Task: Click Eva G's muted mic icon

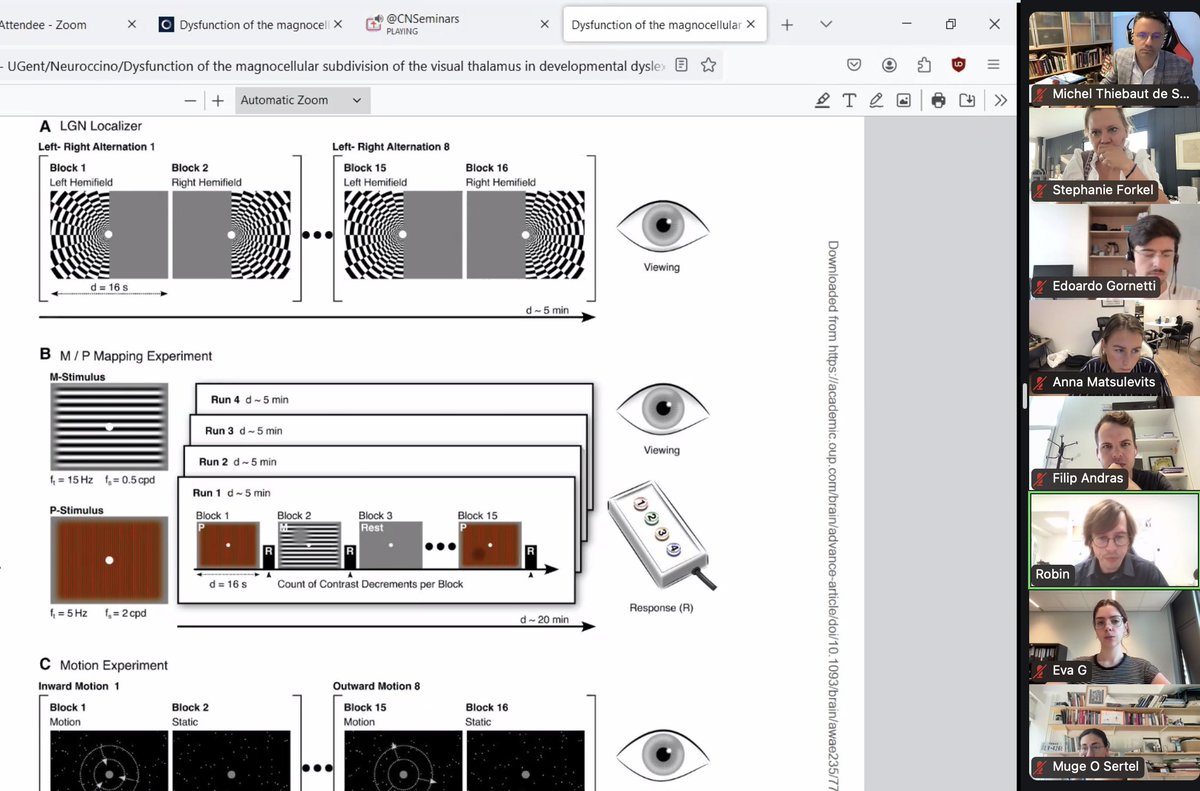Action: 1041,670
